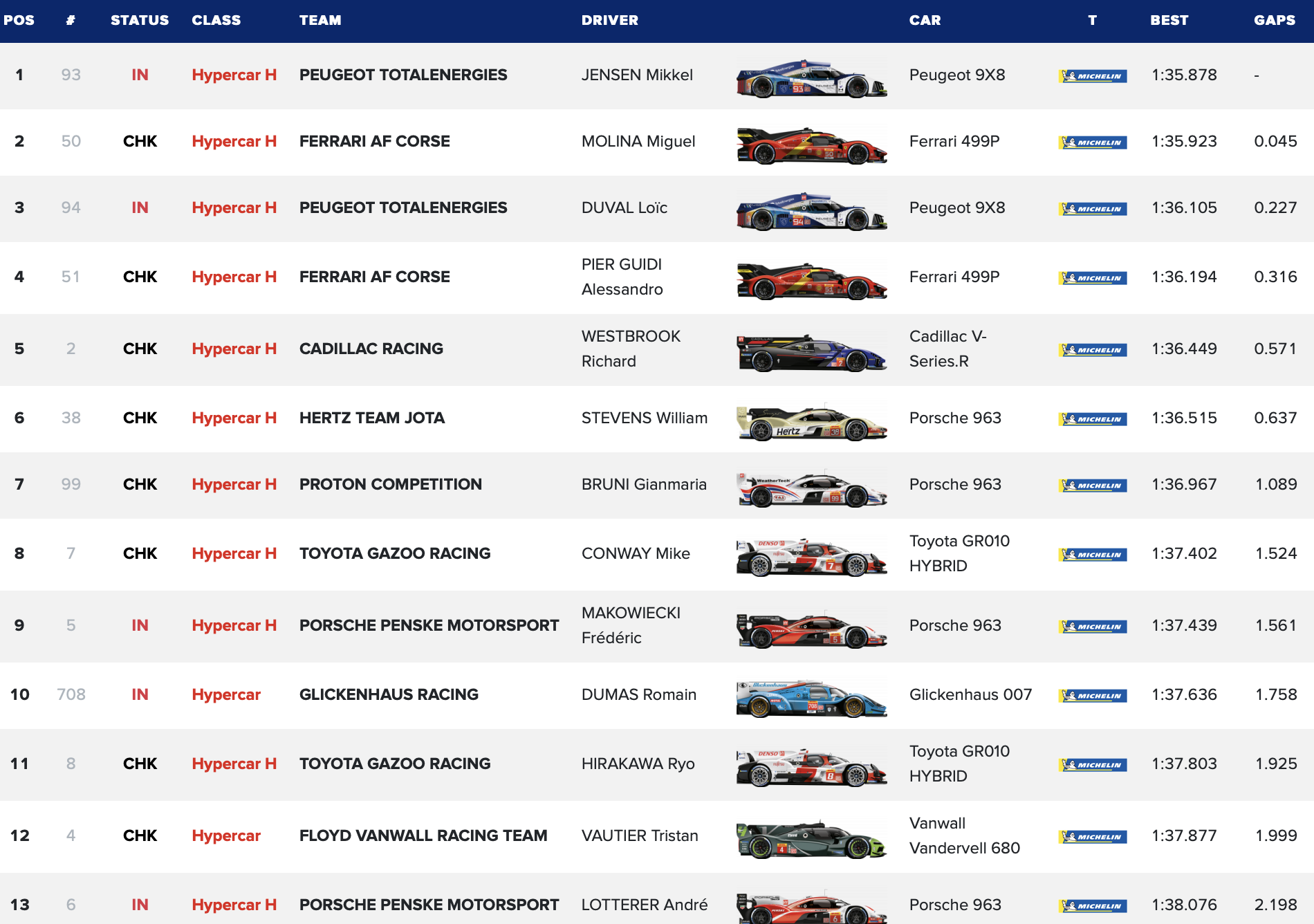Click team name CADILLAC RACING
The image size is (1314, 924).
tap(371, 349)
